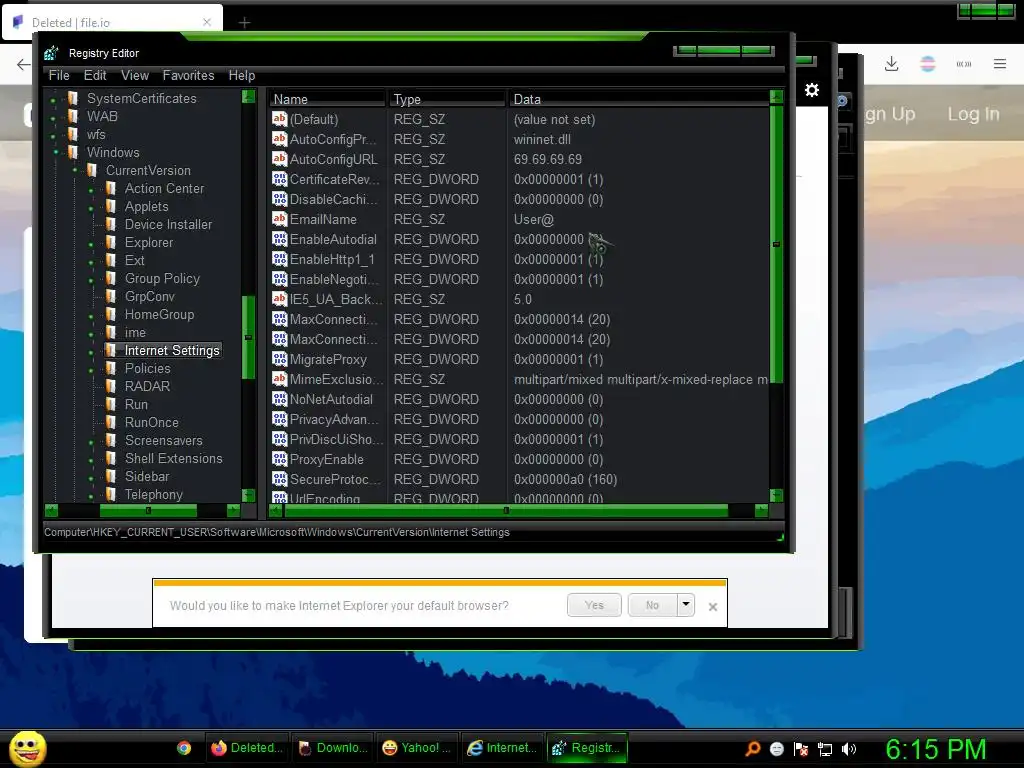The image size is (1024, 768).
Task: Click the SystemCertificates folder icon
Action: coord(73,98)
